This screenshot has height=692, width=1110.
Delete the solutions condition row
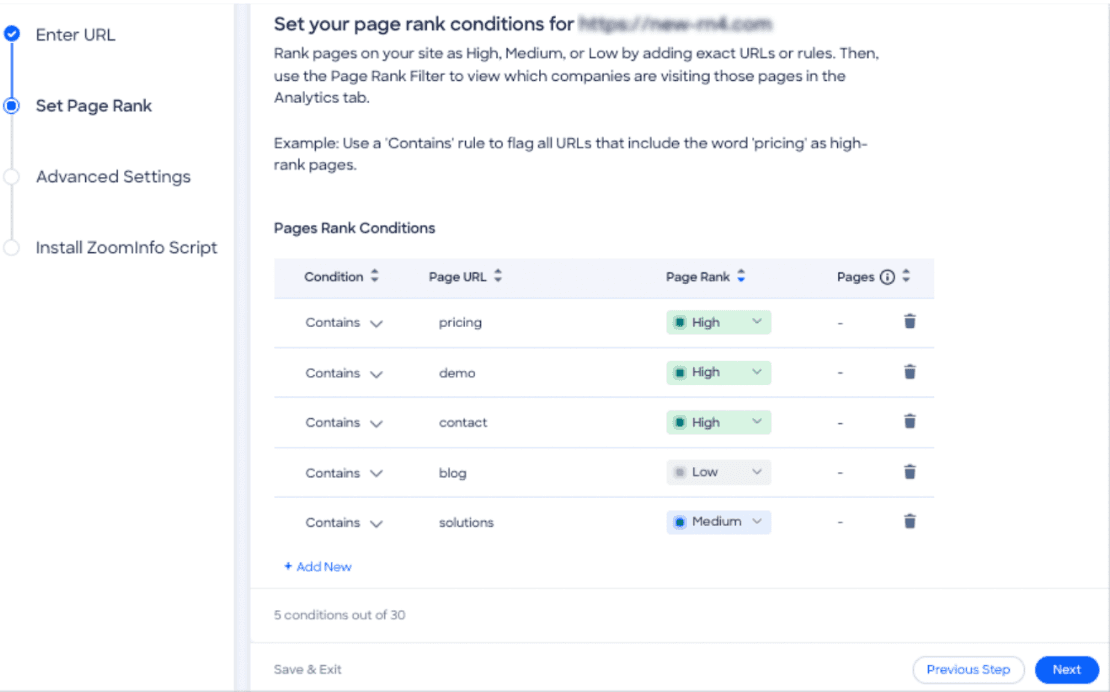click(x=909, y=521)
